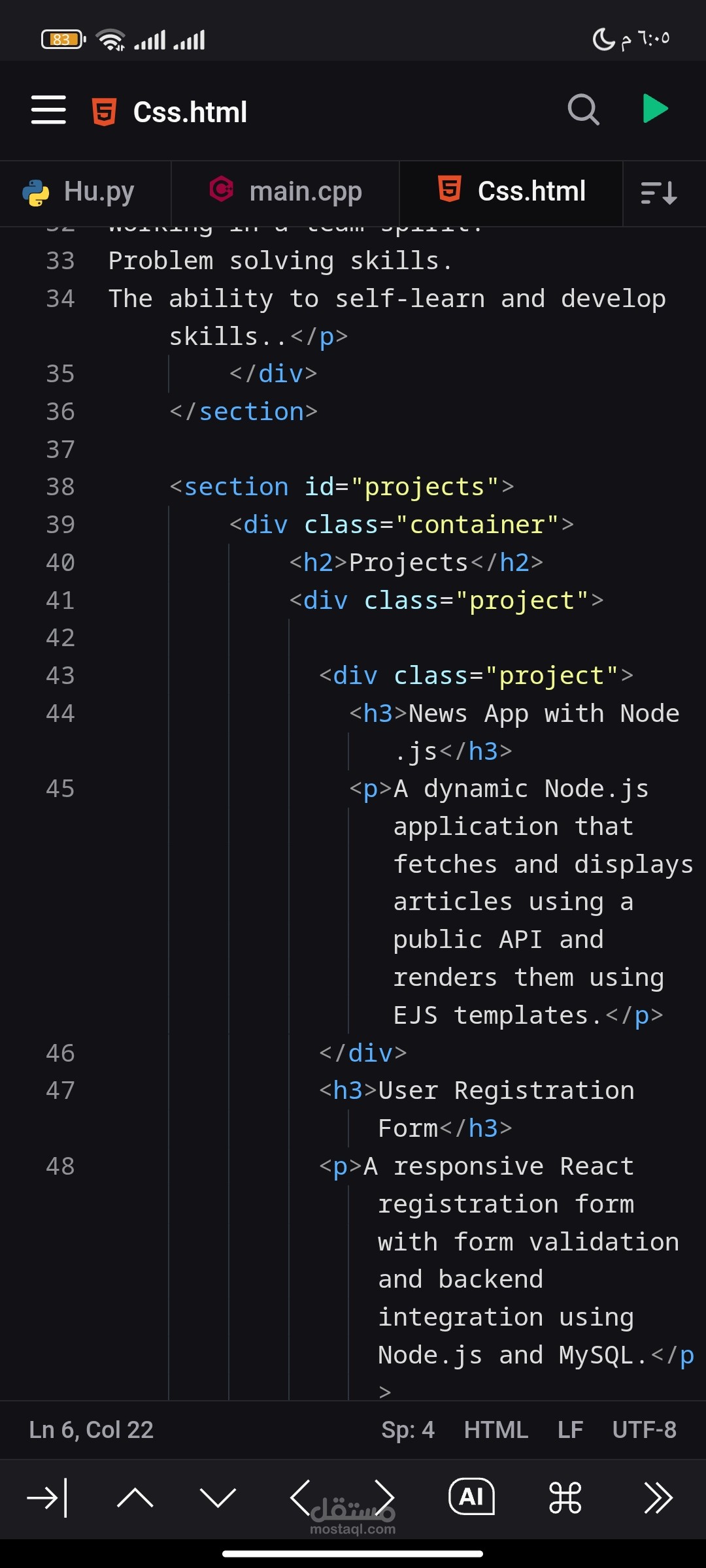Open the command palette key icon

[565, 1497]
